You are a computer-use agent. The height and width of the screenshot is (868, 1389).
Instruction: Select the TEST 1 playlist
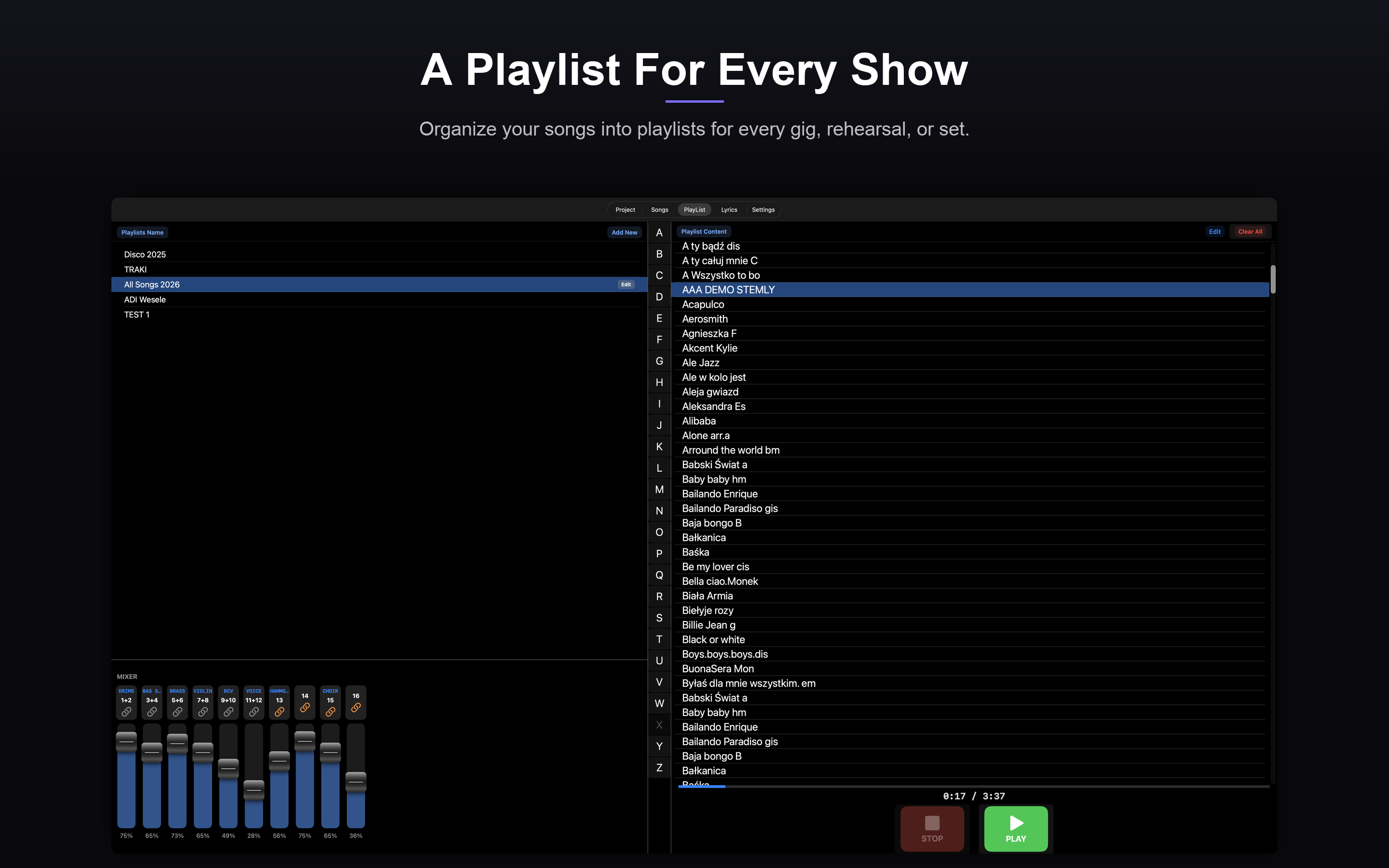click(379, 314)
